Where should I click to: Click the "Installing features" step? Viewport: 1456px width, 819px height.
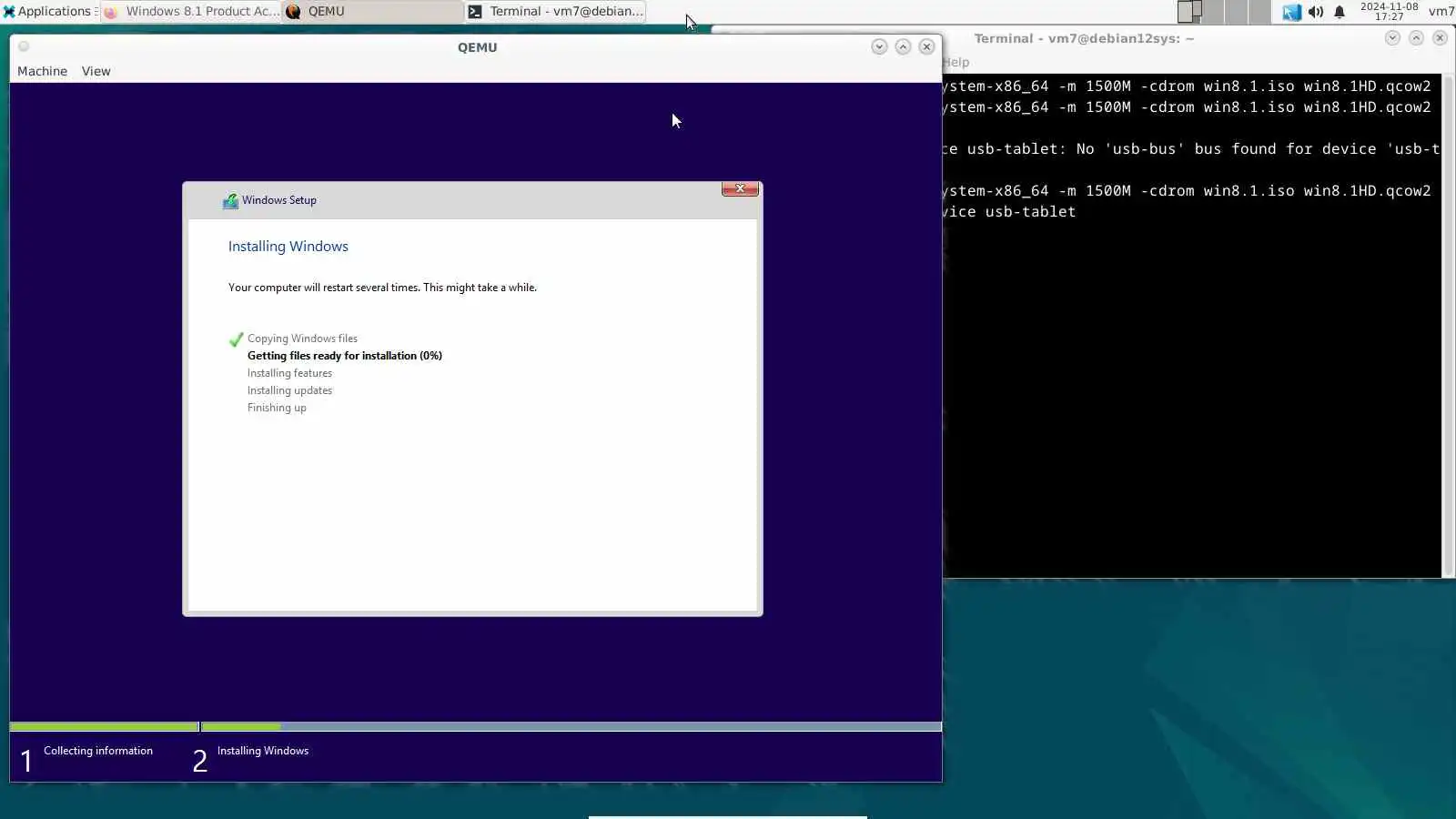[x=289, y=373]
